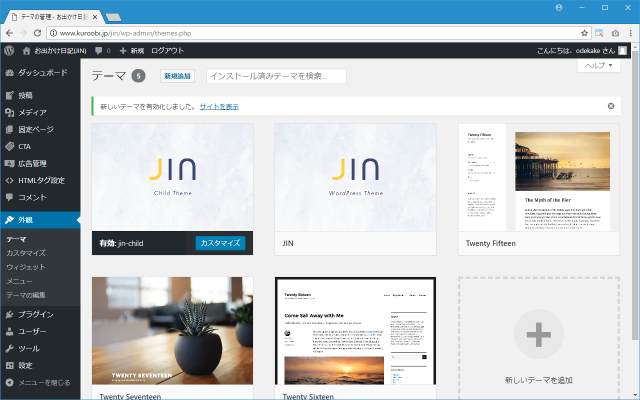Open the テーマの編集 submenu item

[x=26, y=295]
